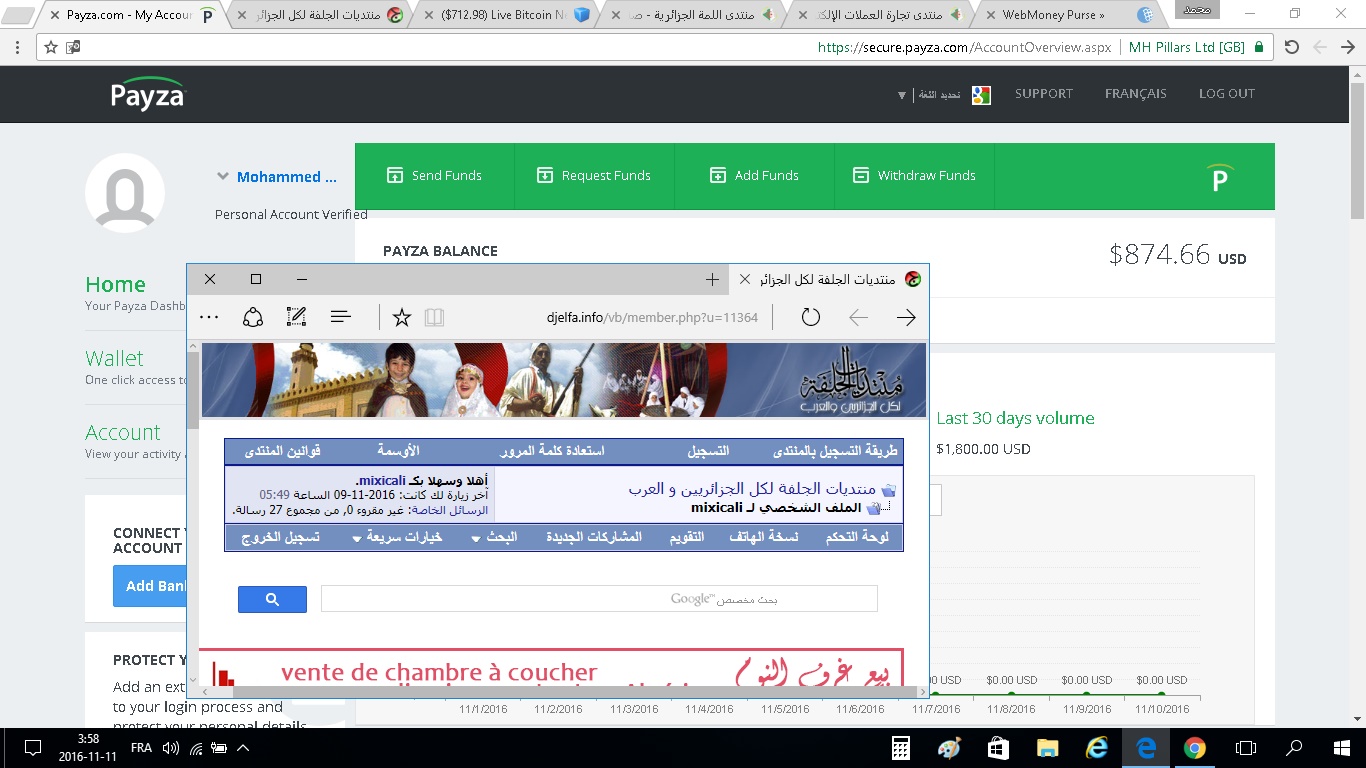Open Calculator from the Windows taskbar
1366x768 pixels.
[x=901, y=748]
